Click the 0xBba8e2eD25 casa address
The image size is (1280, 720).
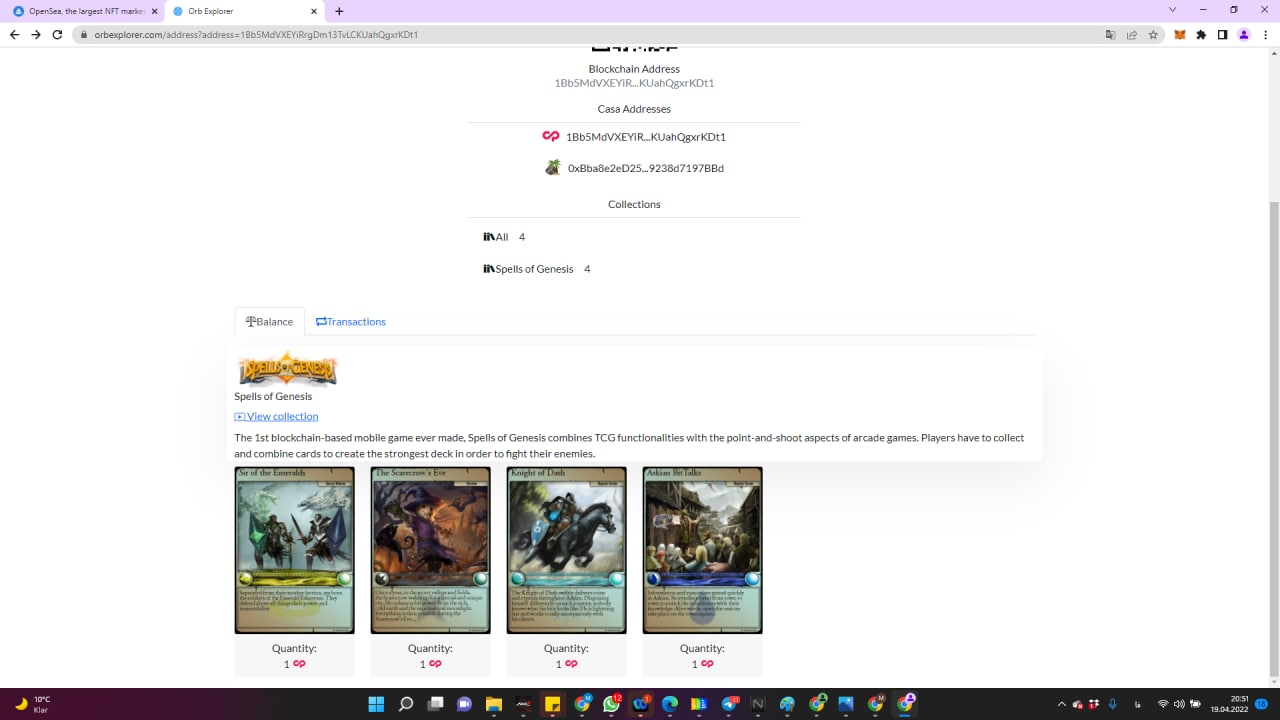click(x=646, y=168)
